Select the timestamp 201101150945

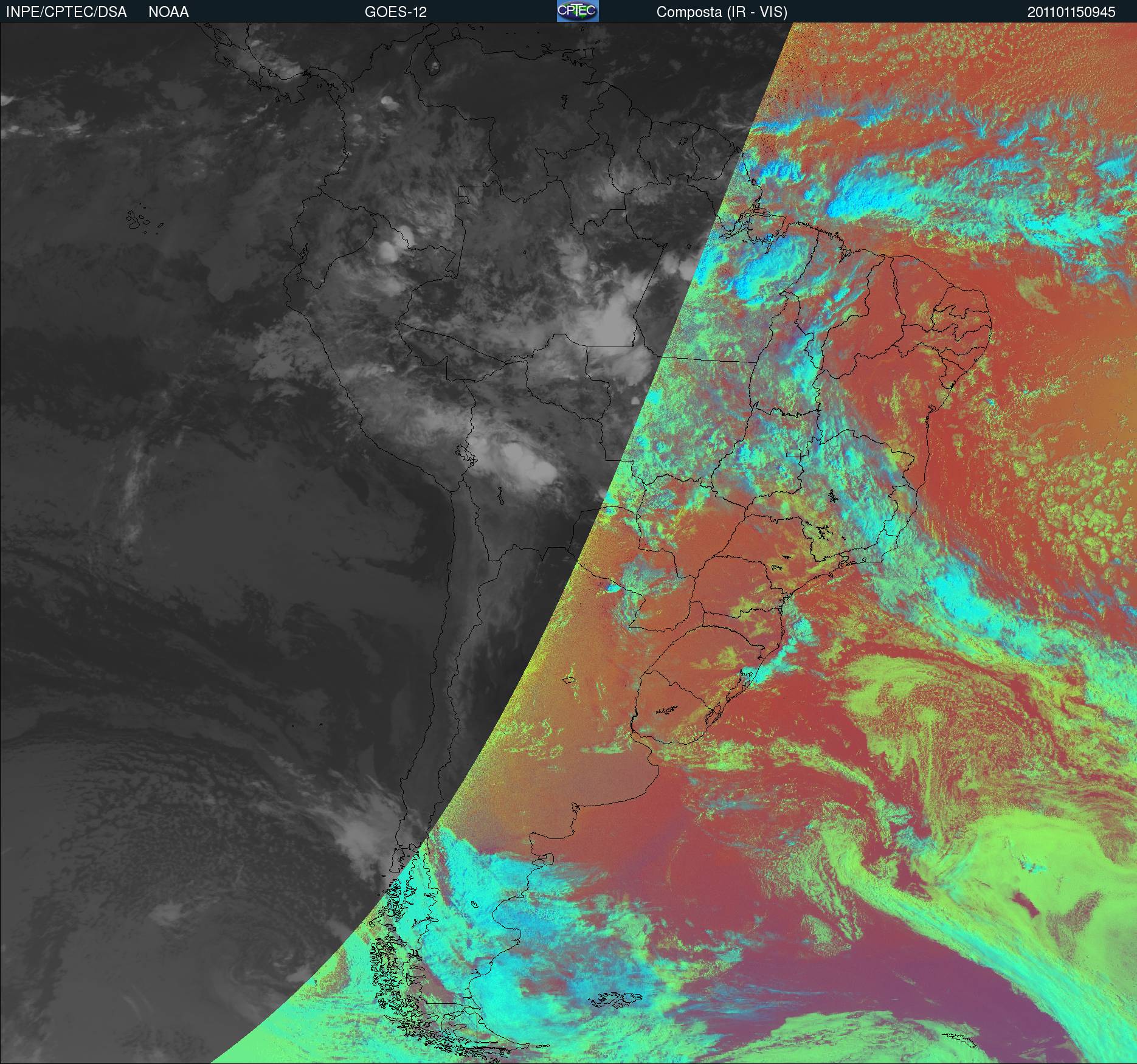(1071, 12)
